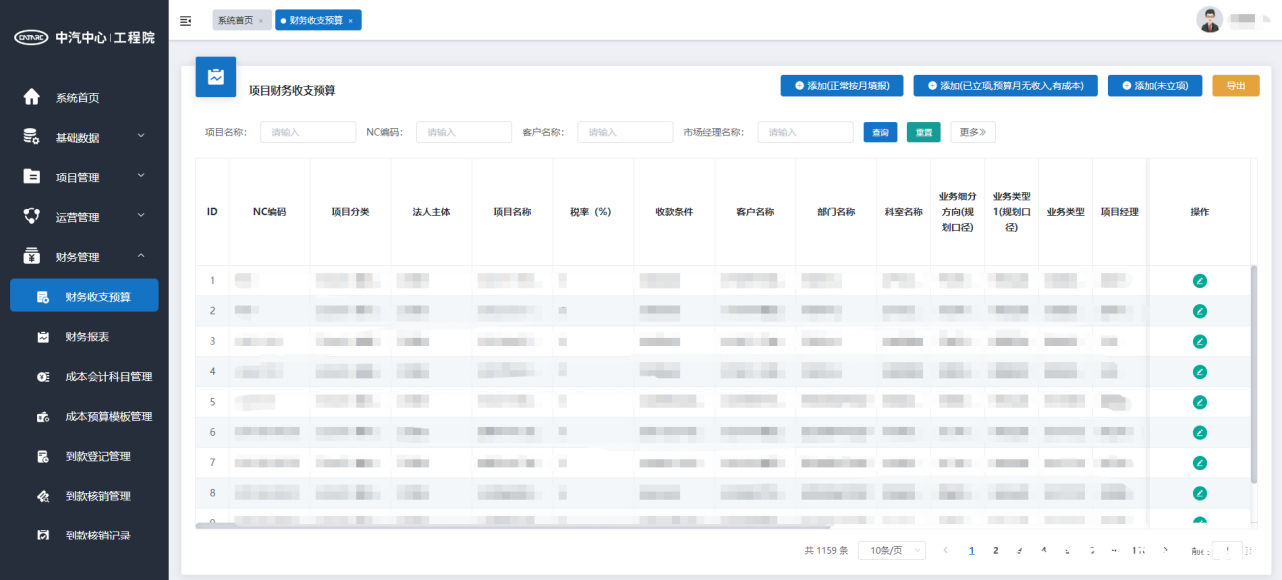Open the 10条/页 page size dropdown
1282x580 pixels.
pos(892,550)
